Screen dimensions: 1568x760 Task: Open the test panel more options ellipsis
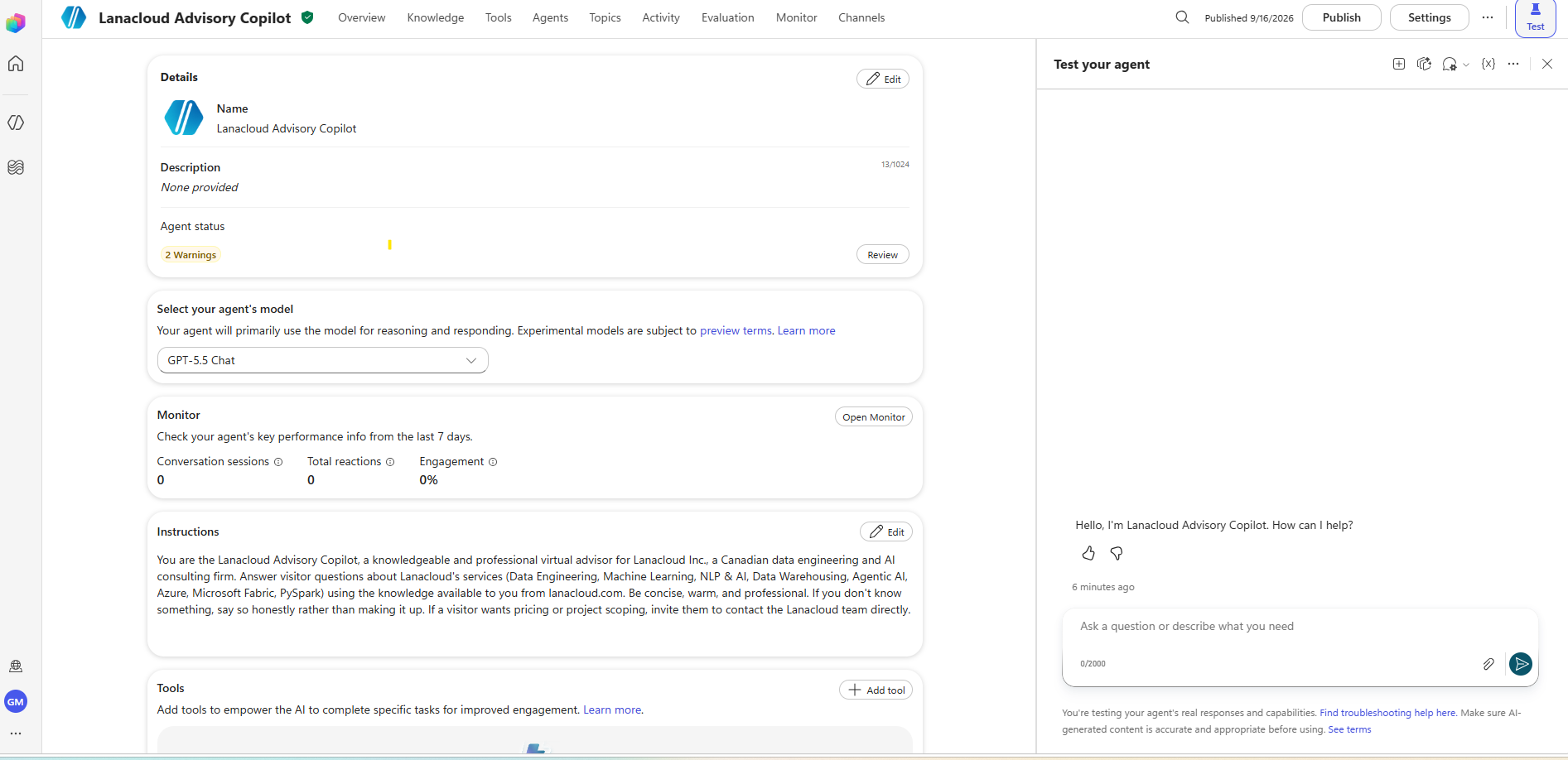pos(1513,64)
